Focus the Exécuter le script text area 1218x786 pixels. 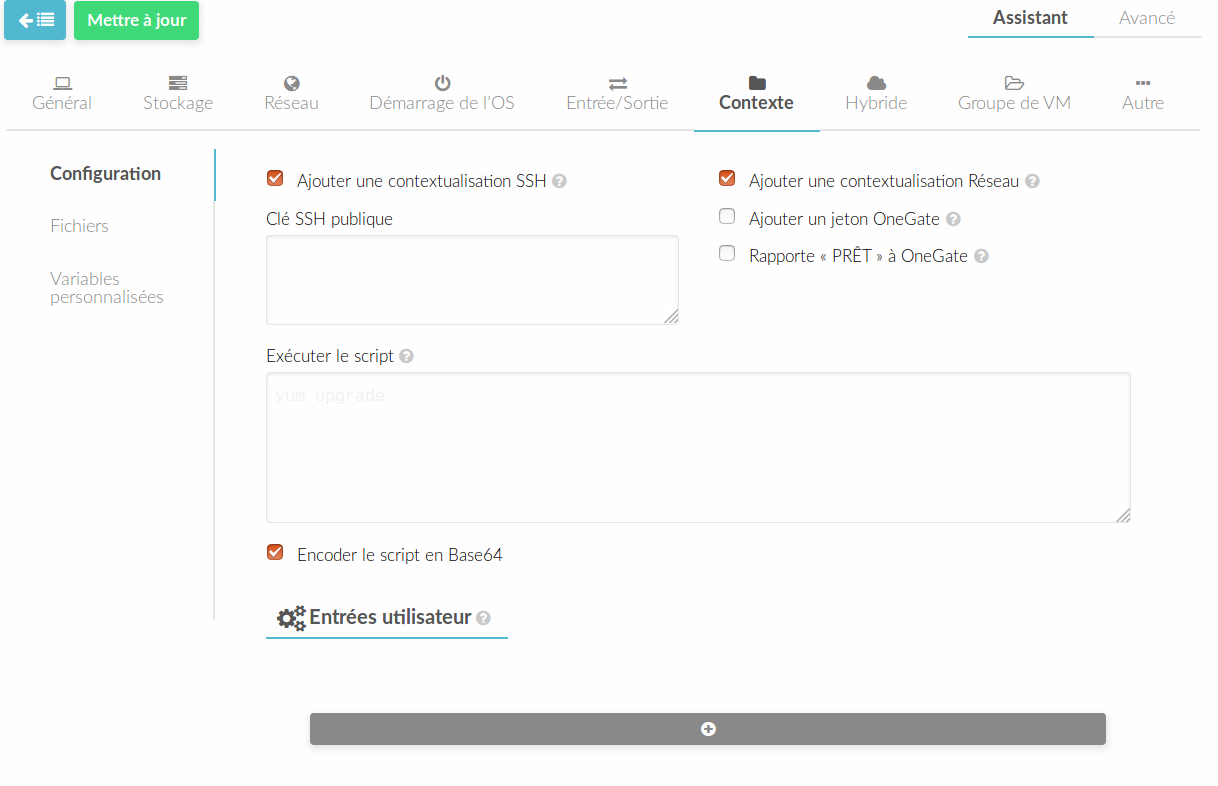(698, 447)
